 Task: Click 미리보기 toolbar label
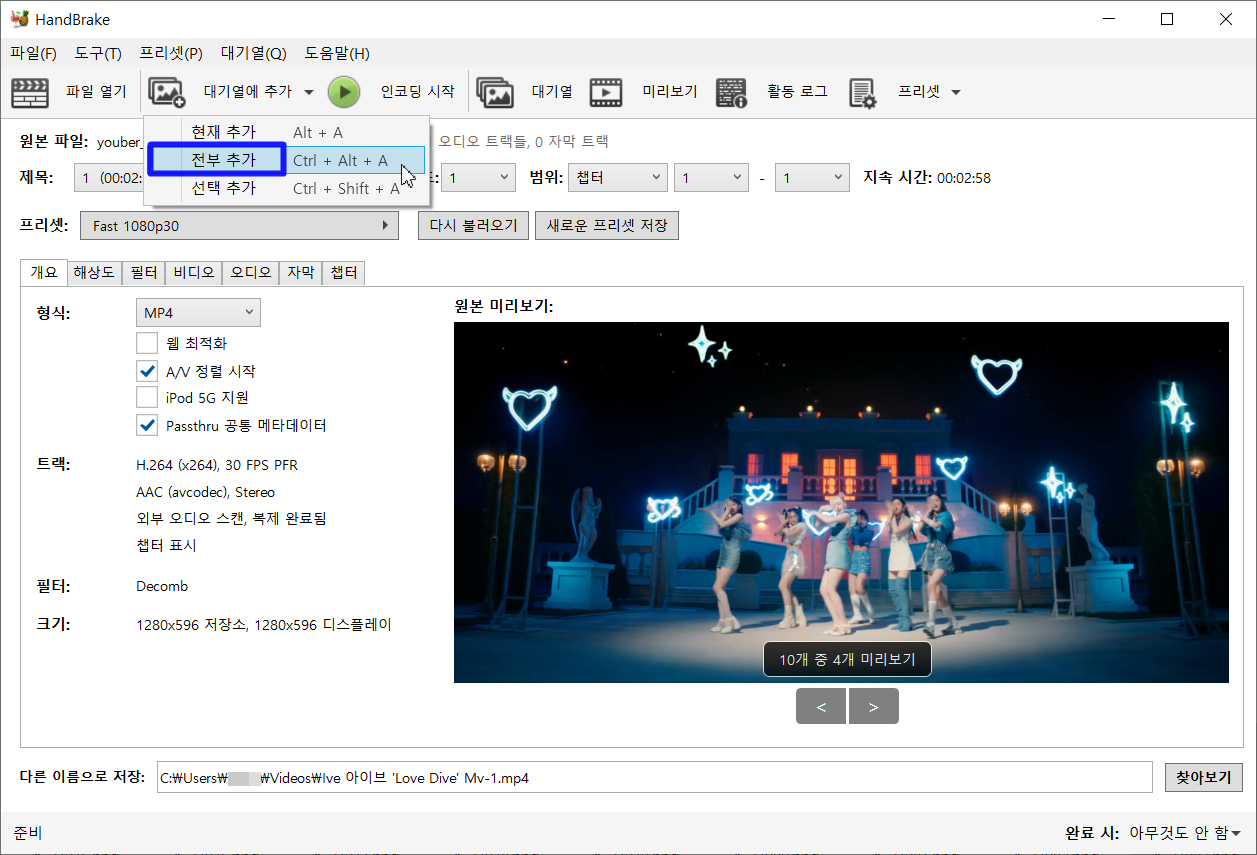pos(669,92)
